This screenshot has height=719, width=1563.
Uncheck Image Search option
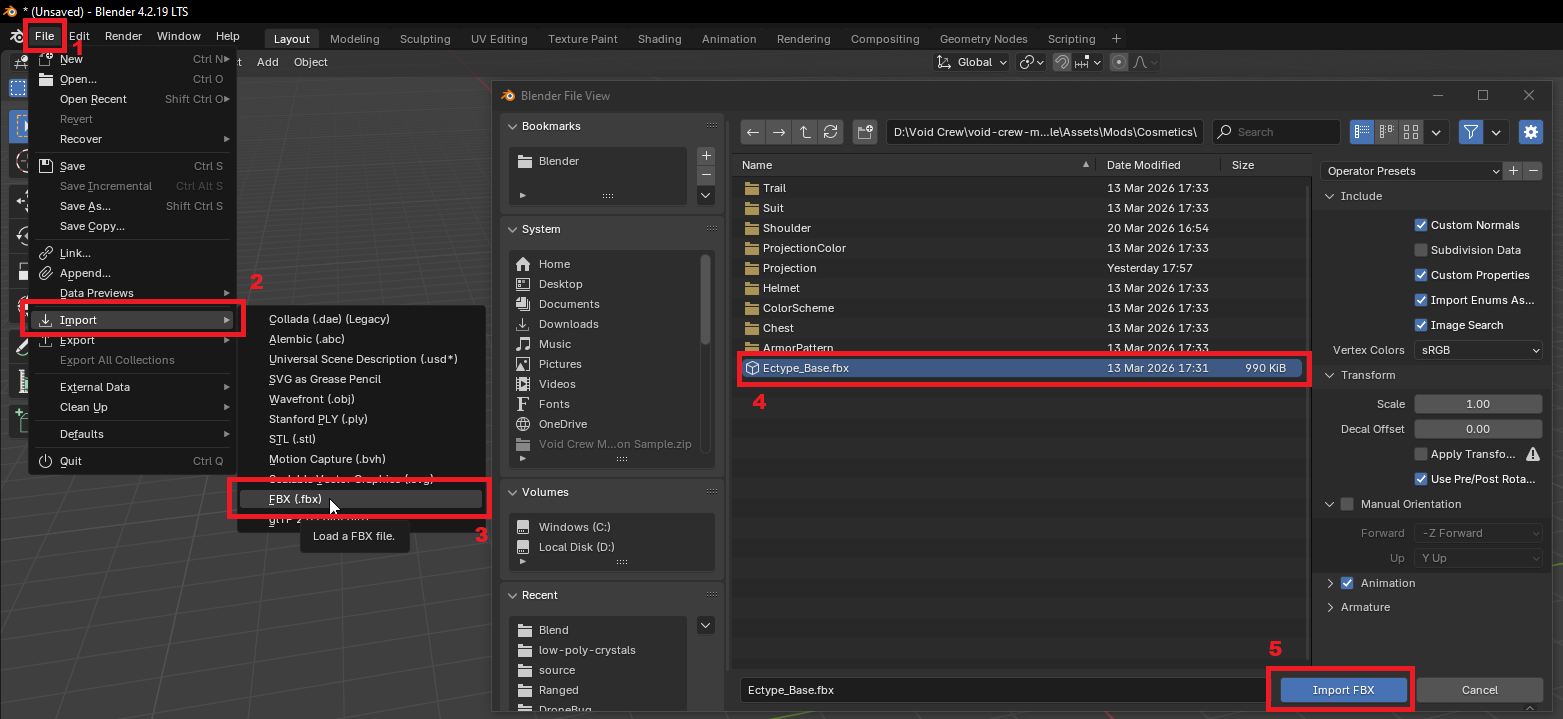(1421, 325)
